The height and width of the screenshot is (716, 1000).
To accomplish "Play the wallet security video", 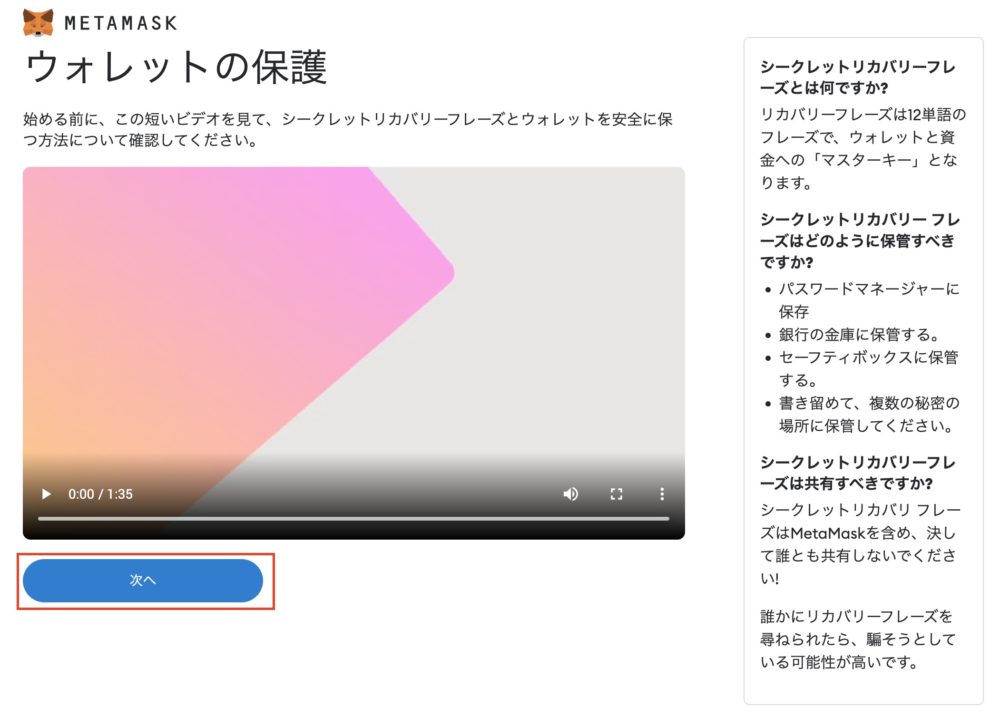I will pos(46,494).
